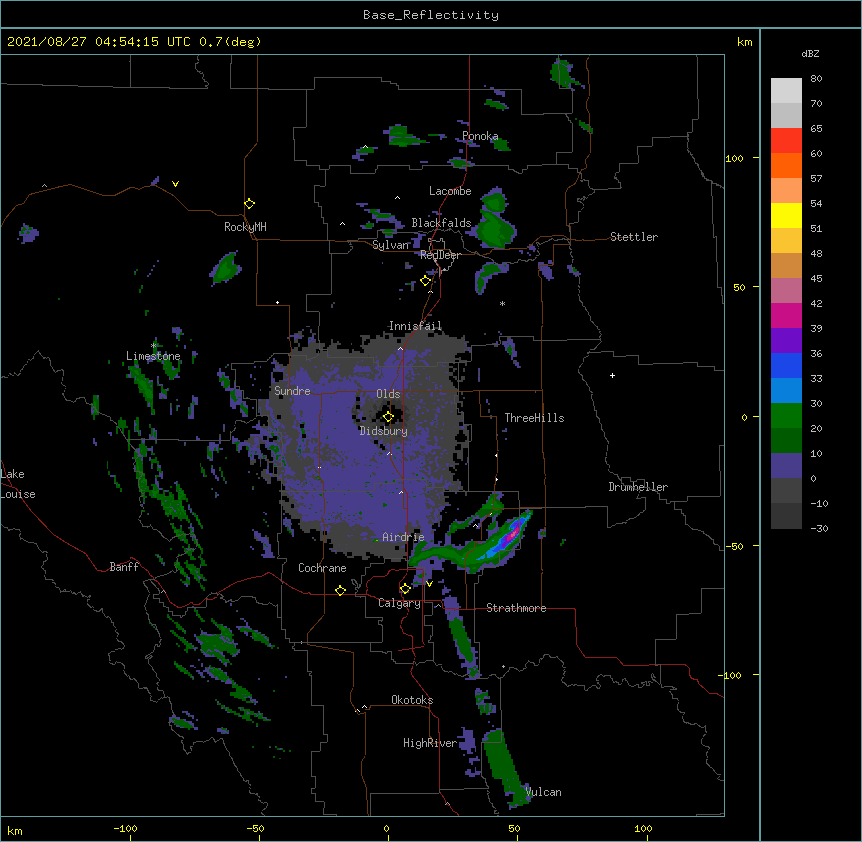Image resolution: width=862 pixels, height=842 pixels.
Task: Click the Strathmore city label
Action: [516, 608]
